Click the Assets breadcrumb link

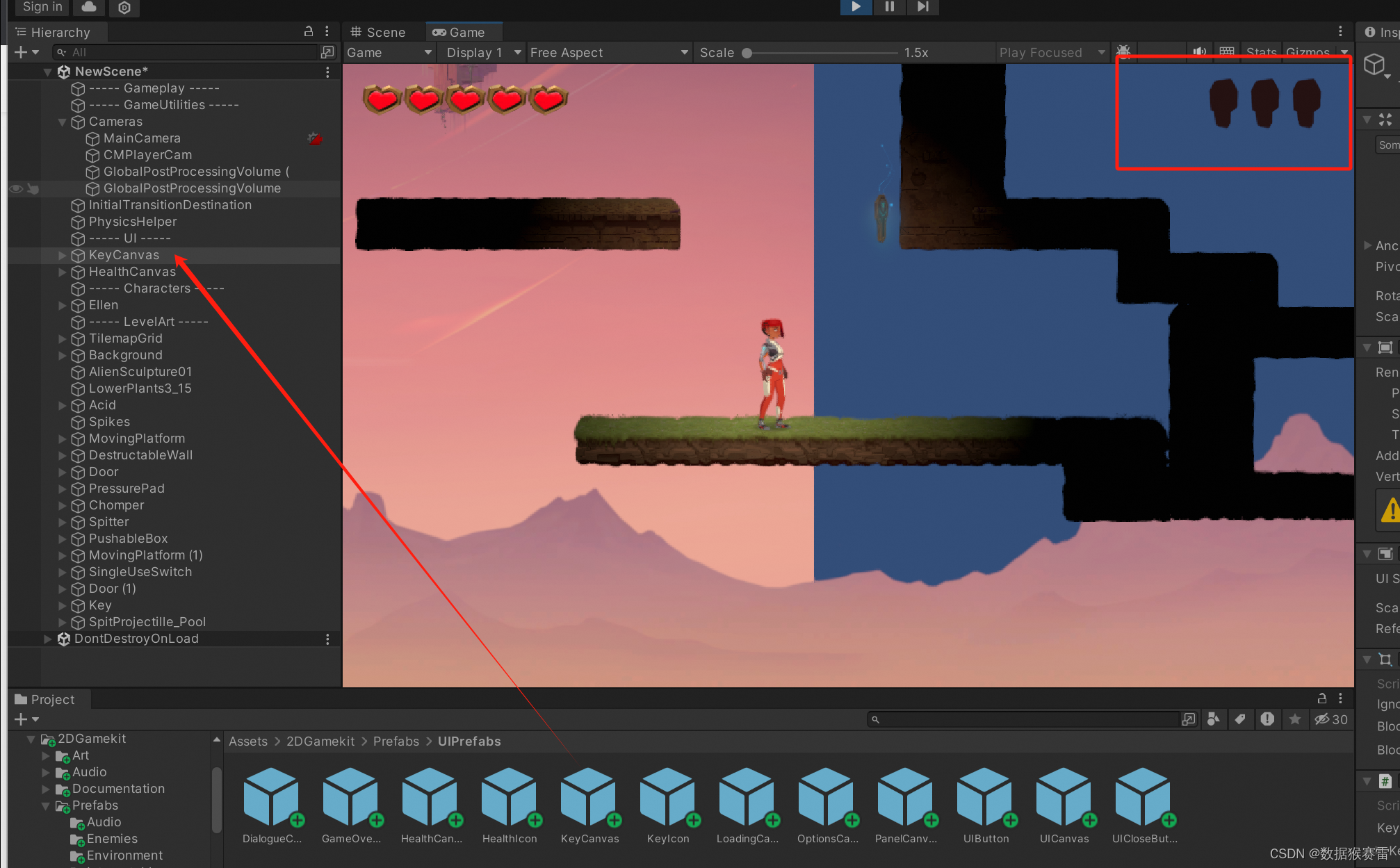[247, 742]
